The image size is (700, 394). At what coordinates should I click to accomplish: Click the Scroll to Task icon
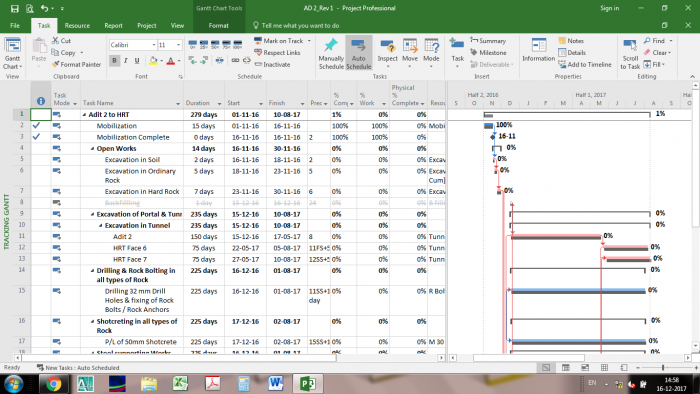pyautogui.click(x=630, y=46)
